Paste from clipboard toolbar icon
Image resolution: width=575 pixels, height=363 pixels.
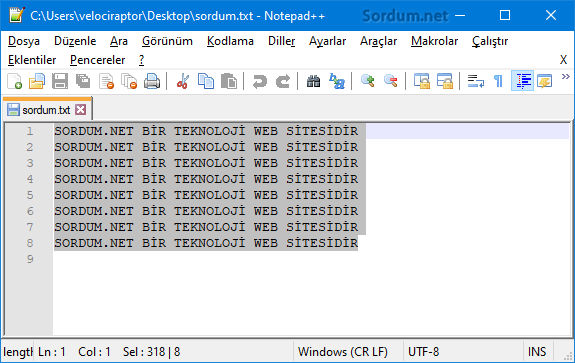point(229,81)
